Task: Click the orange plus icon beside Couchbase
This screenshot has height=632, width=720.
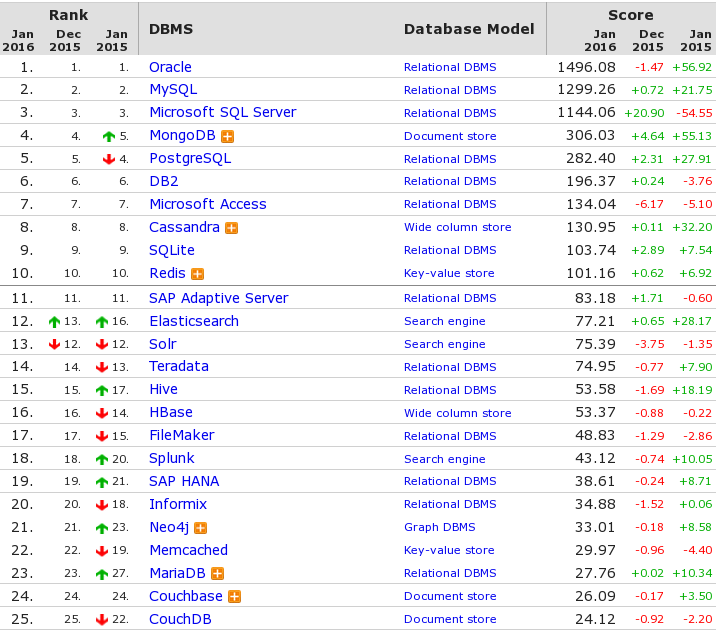Action: click(x=235, y=597)
